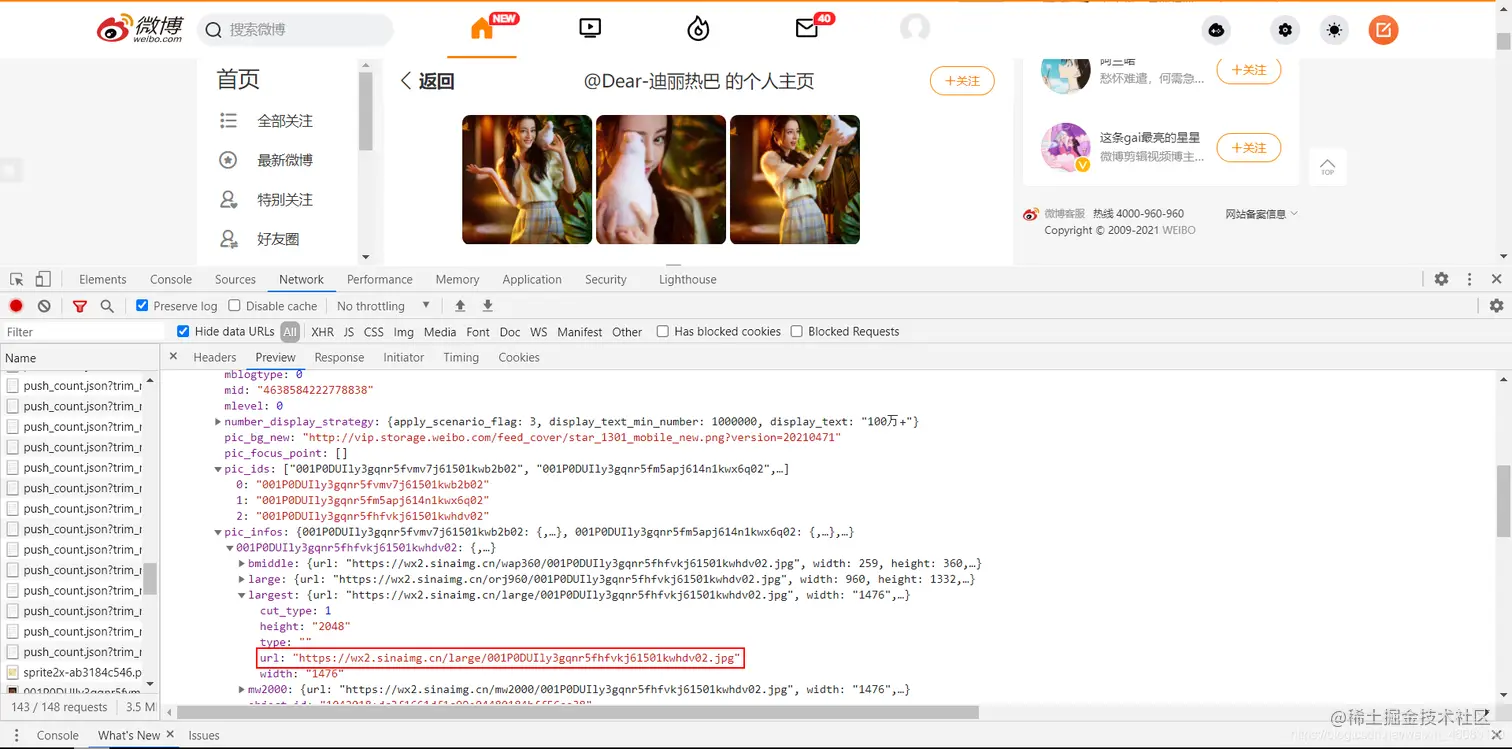Click the Weibo search box
The height and width of the screenshot is (749, 1512).
click(295, 30)
